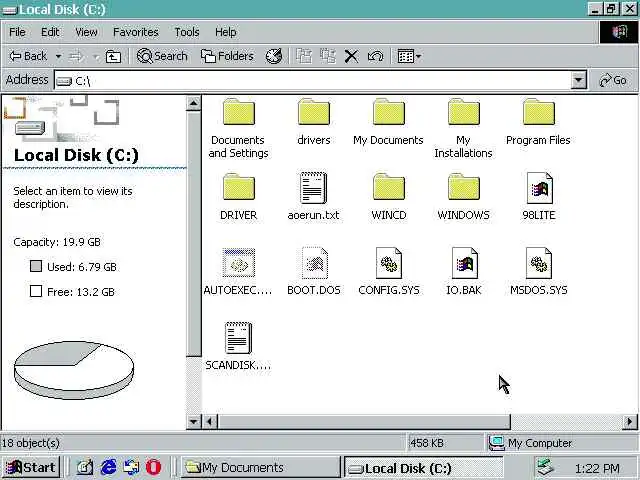Viewport: 640px width, 480px height.
Task: Click the Show Desktop quick launch icon
Action: click(x=85, y=467)
